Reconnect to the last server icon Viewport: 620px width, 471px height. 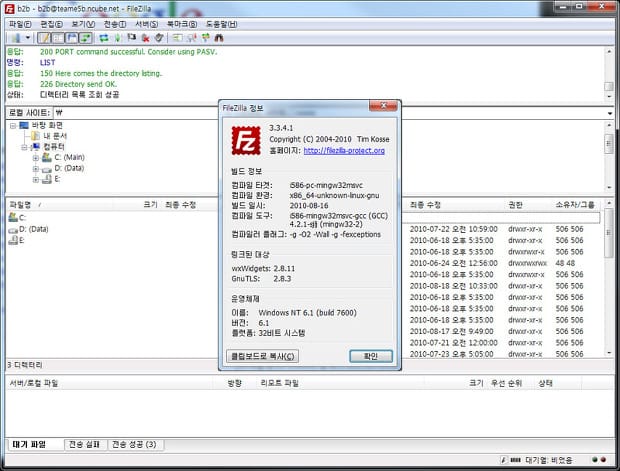pos(159,38)
